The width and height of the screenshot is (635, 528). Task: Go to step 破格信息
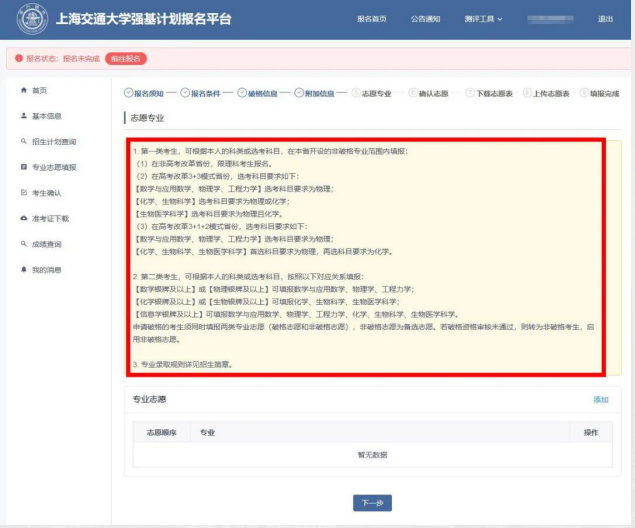(x=258, y=94)
